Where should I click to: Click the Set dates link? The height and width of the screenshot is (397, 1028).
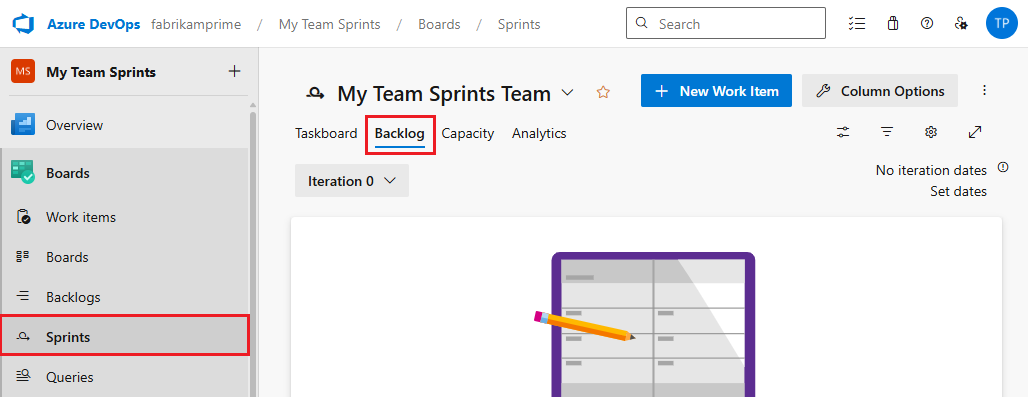959,191
